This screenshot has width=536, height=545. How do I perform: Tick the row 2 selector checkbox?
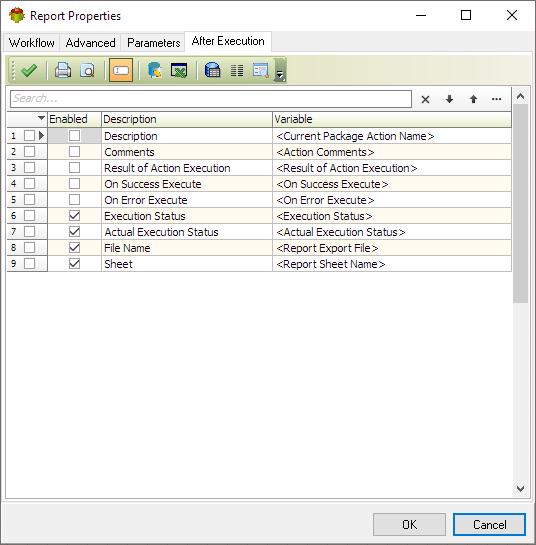click(30, 152)
